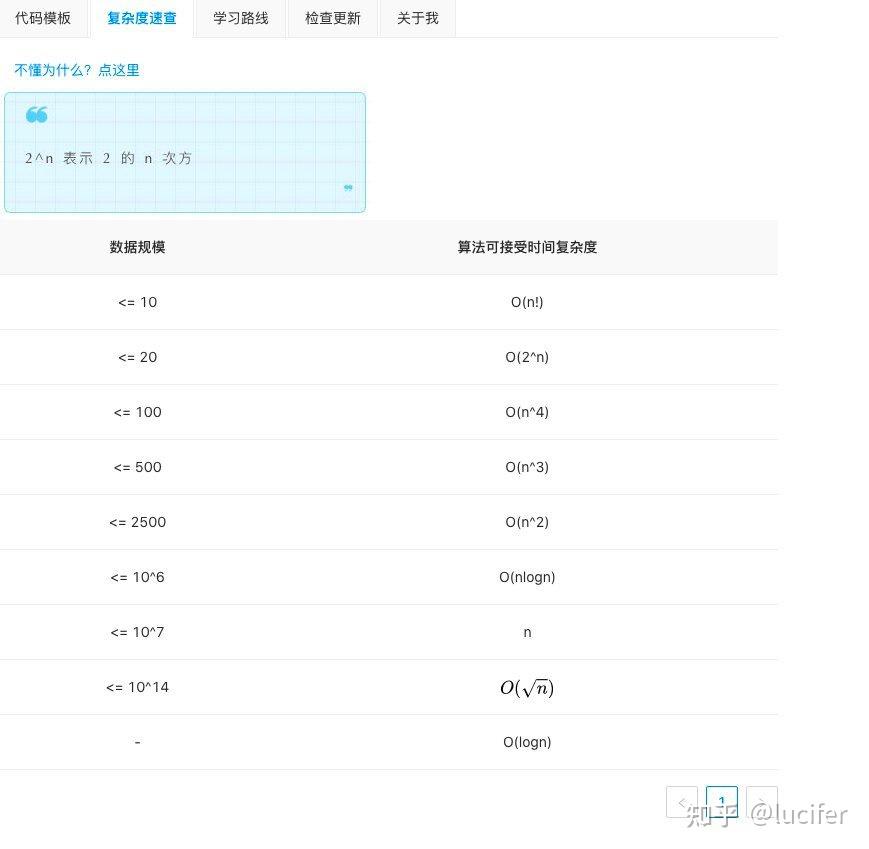
Task: Click the quote box explaining 2^n
Action: [185, 152]
